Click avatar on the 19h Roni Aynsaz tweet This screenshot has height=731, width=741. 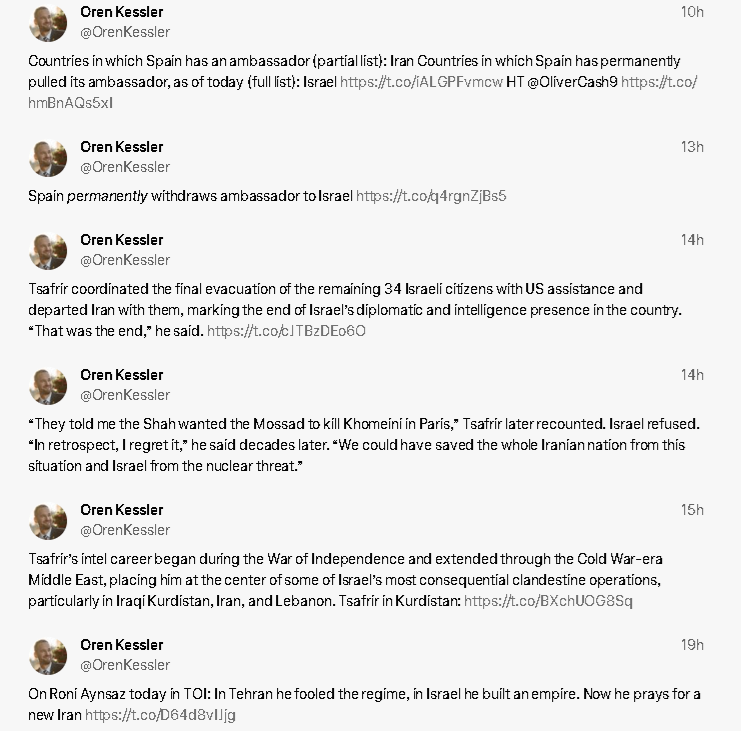(48, 655)
